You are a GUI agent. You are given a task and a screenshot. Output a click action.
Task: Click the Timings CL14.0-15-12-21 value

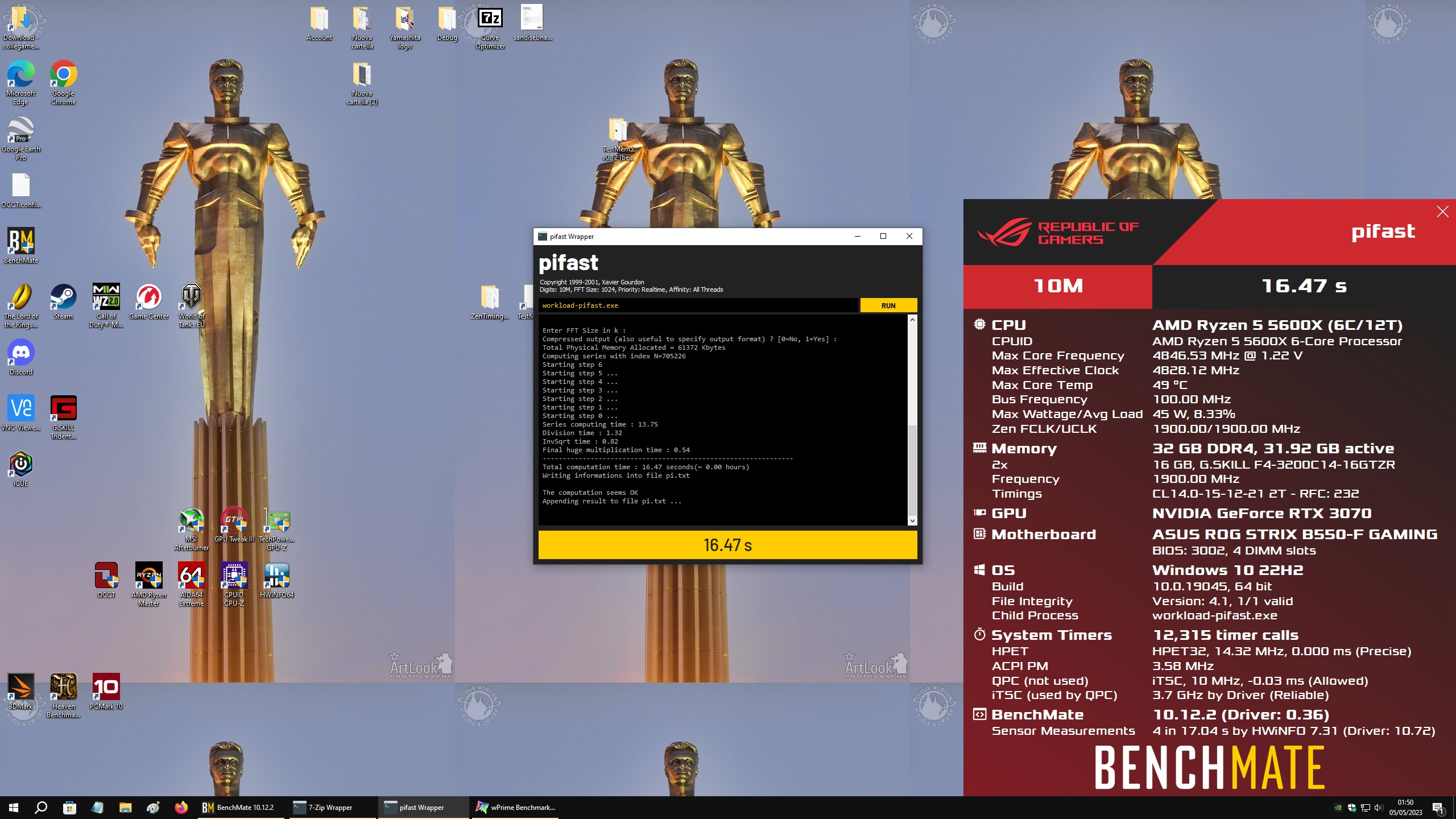1255,494
